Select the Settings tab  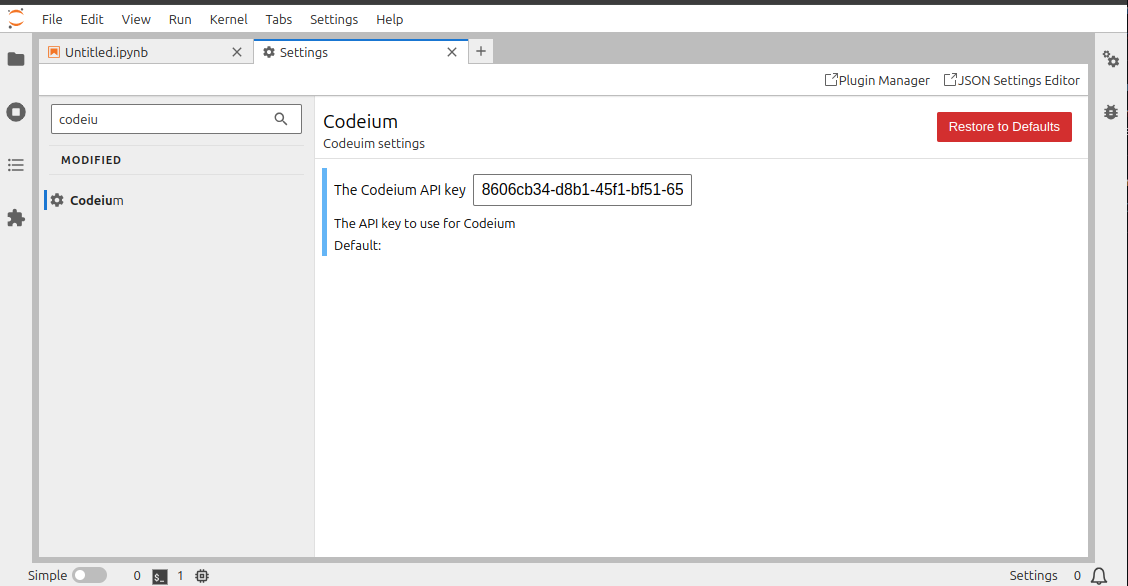361,52
